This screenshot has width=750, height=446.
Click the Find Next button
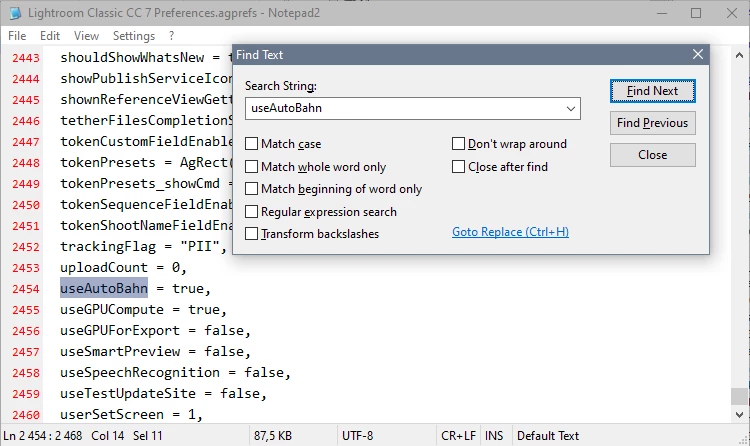[x=652, y=91]
